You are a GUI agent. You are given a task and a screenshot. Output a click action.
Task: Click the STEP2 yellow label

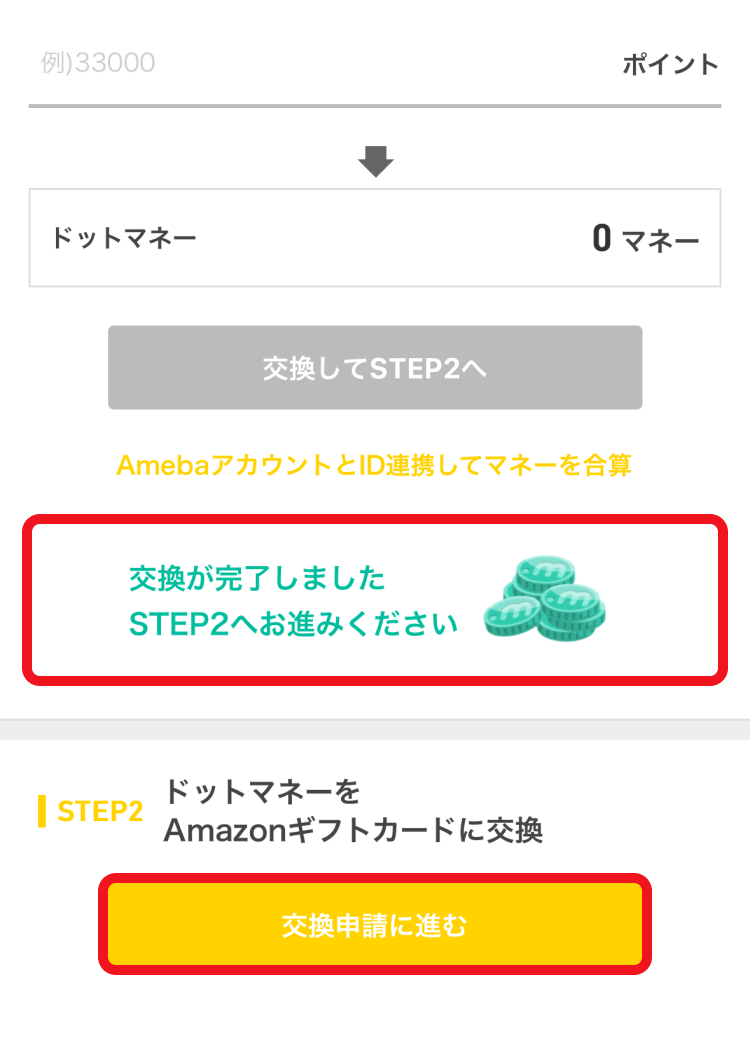pos(100,811)
